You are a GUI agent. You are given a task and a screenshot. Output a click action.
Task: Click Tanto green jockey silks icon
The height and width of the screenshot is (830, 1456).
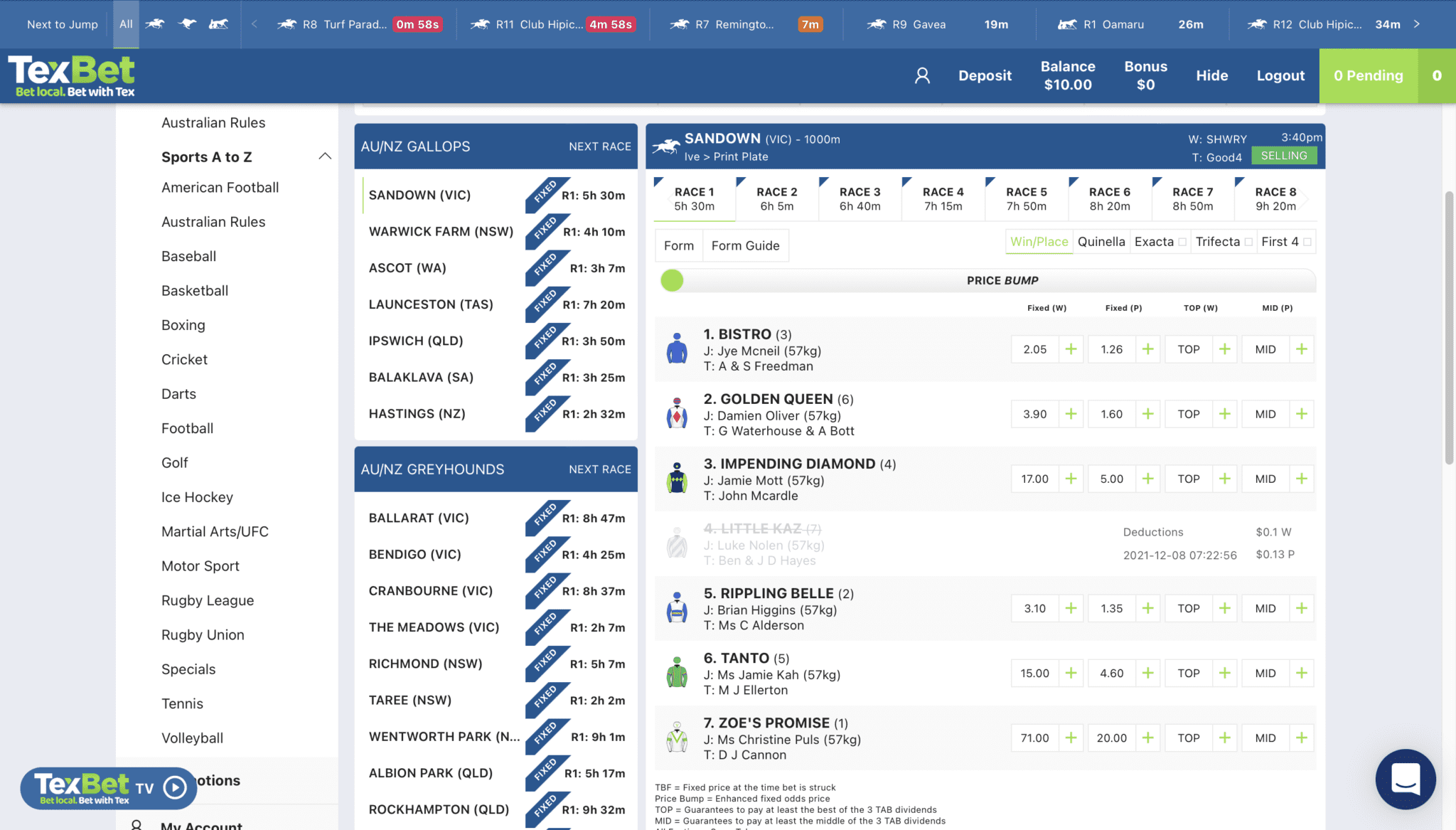(677, 672)
